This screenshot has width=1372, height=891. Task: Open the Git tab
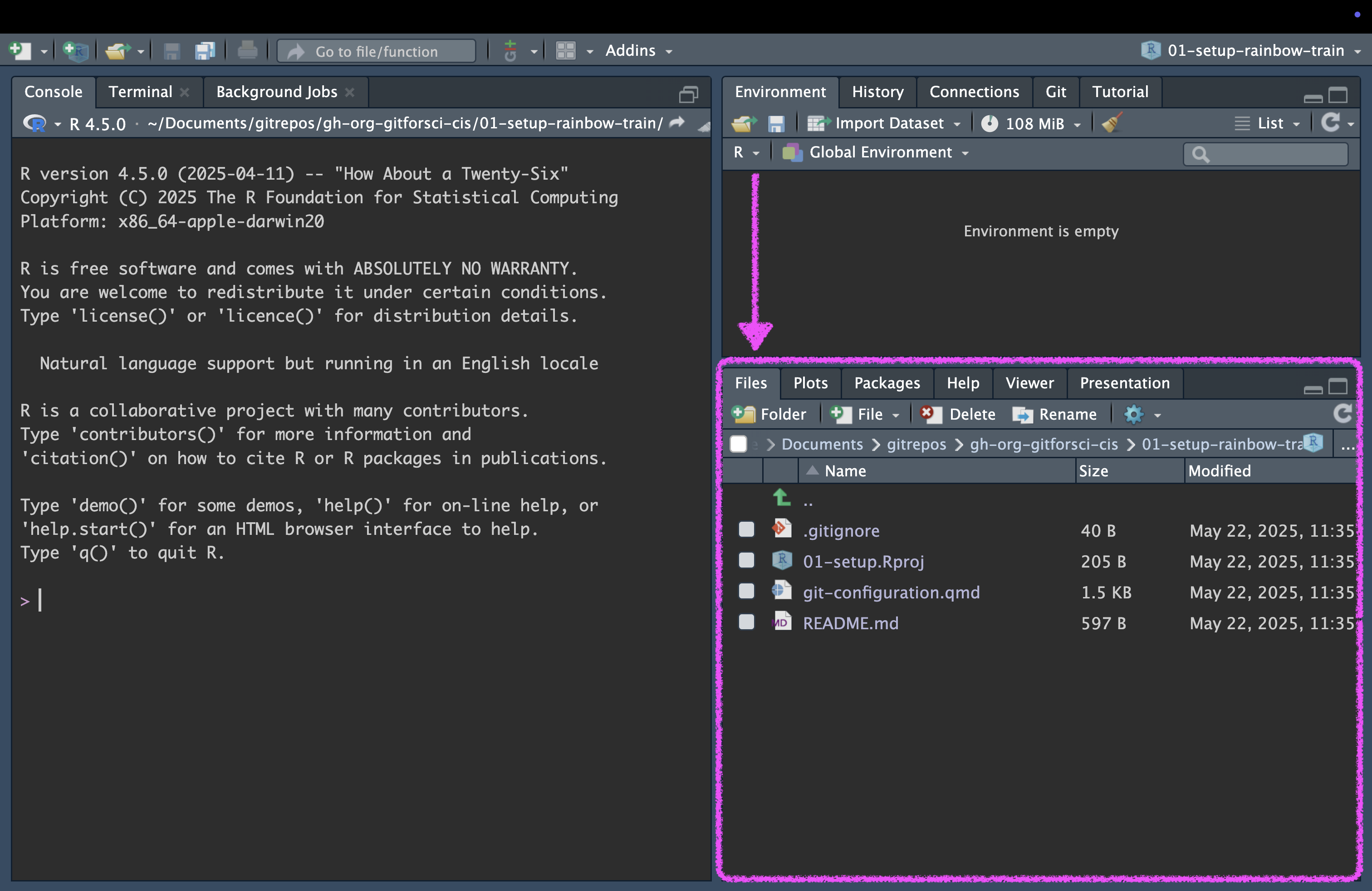click(x=1055, y=92)
